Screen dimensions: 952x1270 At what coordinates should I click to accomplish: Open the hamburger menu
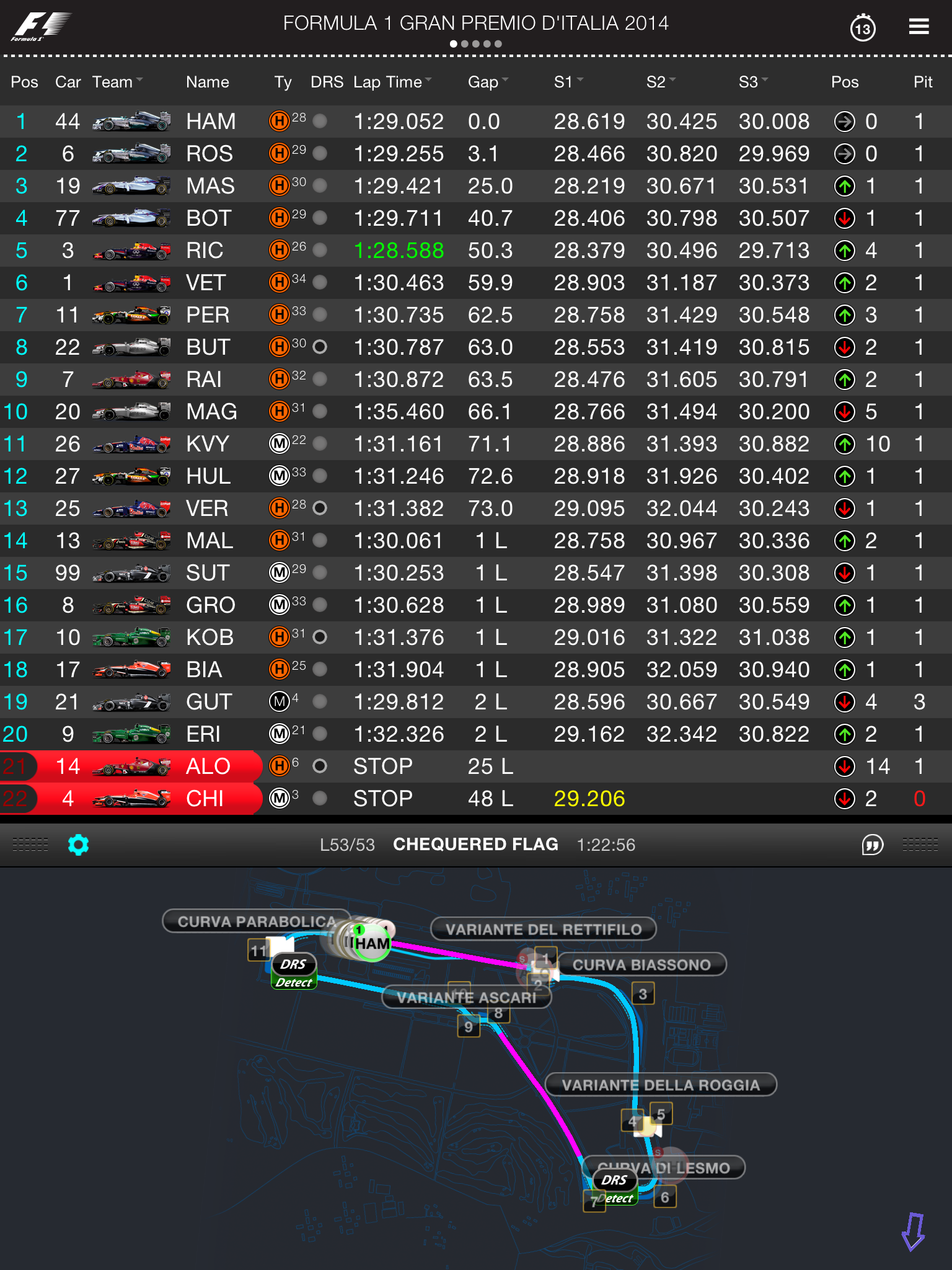[919, 27]
